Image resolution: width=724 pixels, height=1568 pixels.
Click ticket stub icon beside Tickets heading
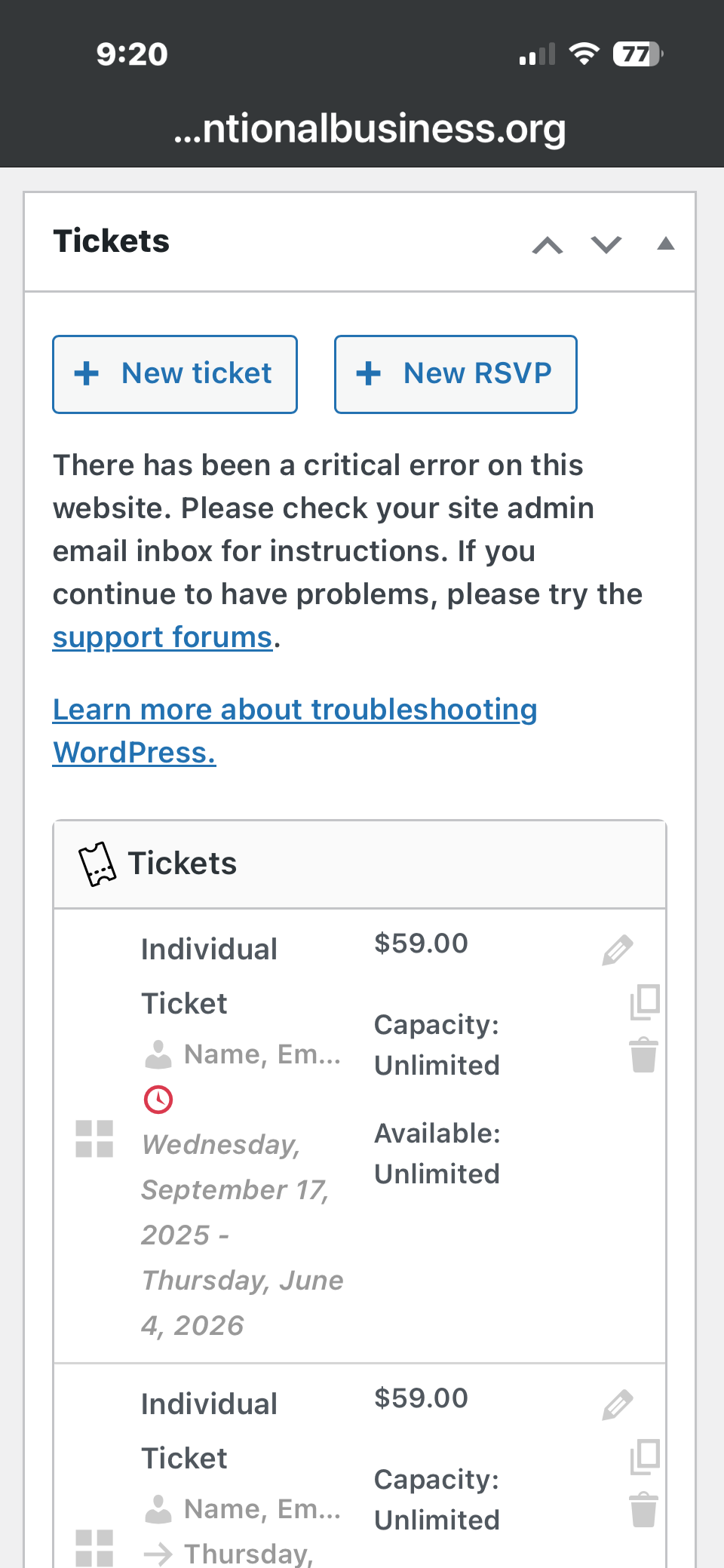coord(97,864)
